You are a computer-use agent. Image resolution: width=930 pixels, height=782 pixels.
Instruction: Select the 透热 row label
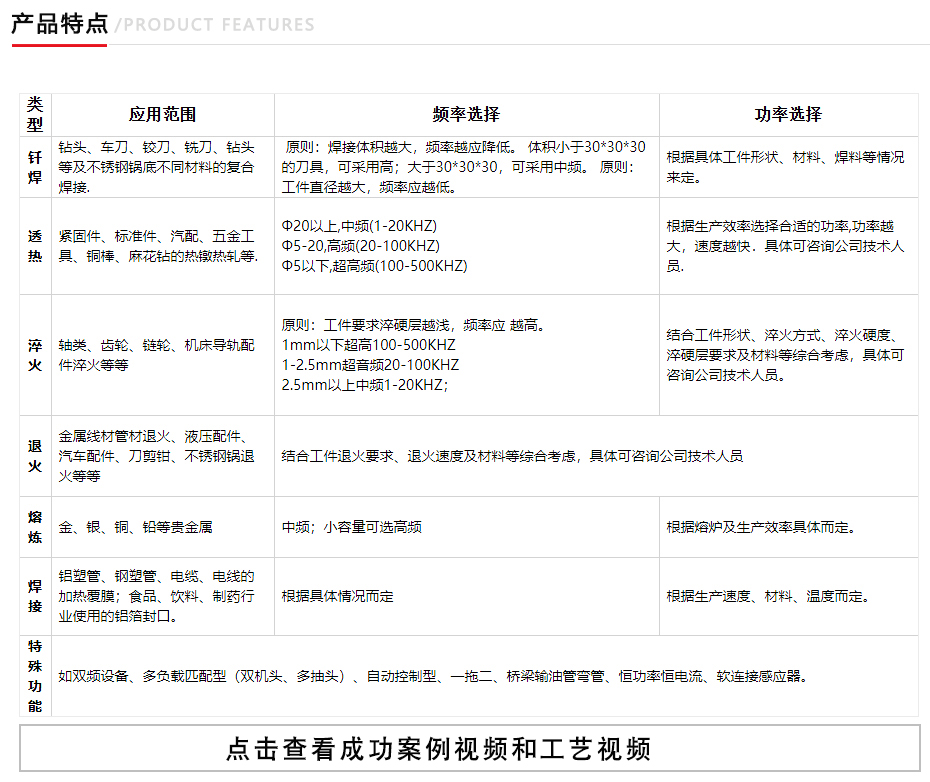coord(35,246)
